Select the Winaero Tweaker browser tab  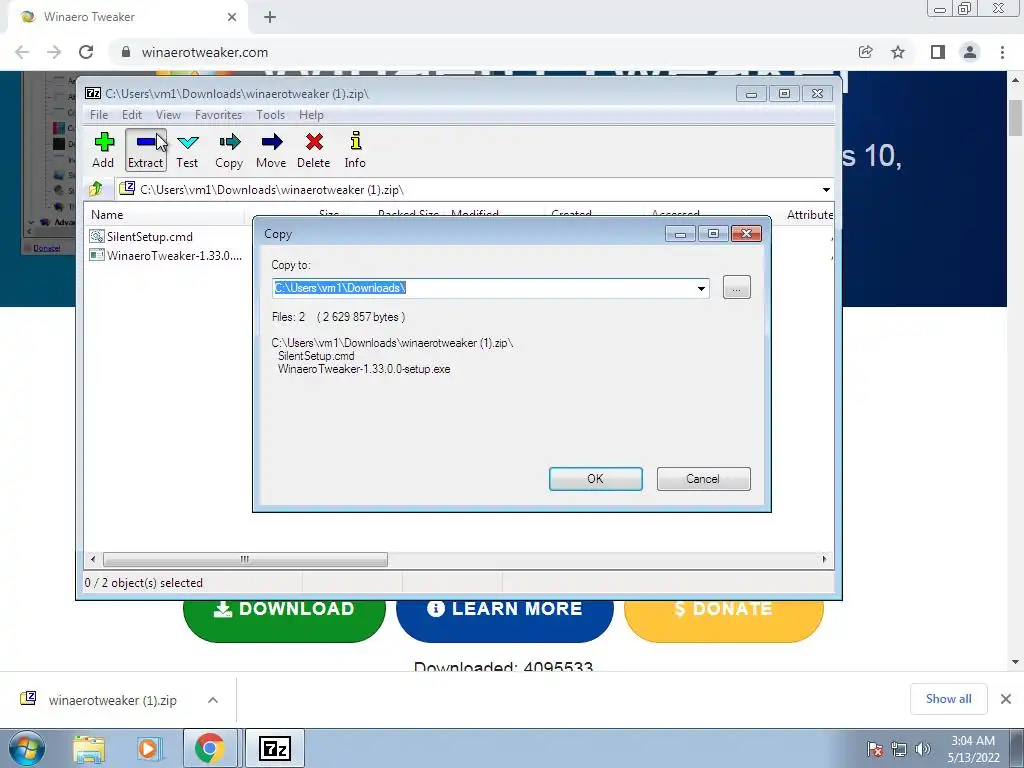coord(127,17)
